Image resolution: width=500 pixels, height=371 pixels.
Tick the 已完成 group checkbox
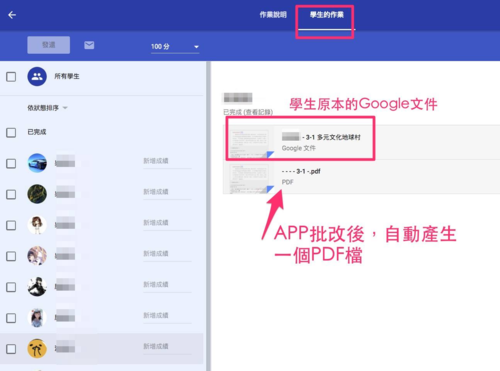11,133
